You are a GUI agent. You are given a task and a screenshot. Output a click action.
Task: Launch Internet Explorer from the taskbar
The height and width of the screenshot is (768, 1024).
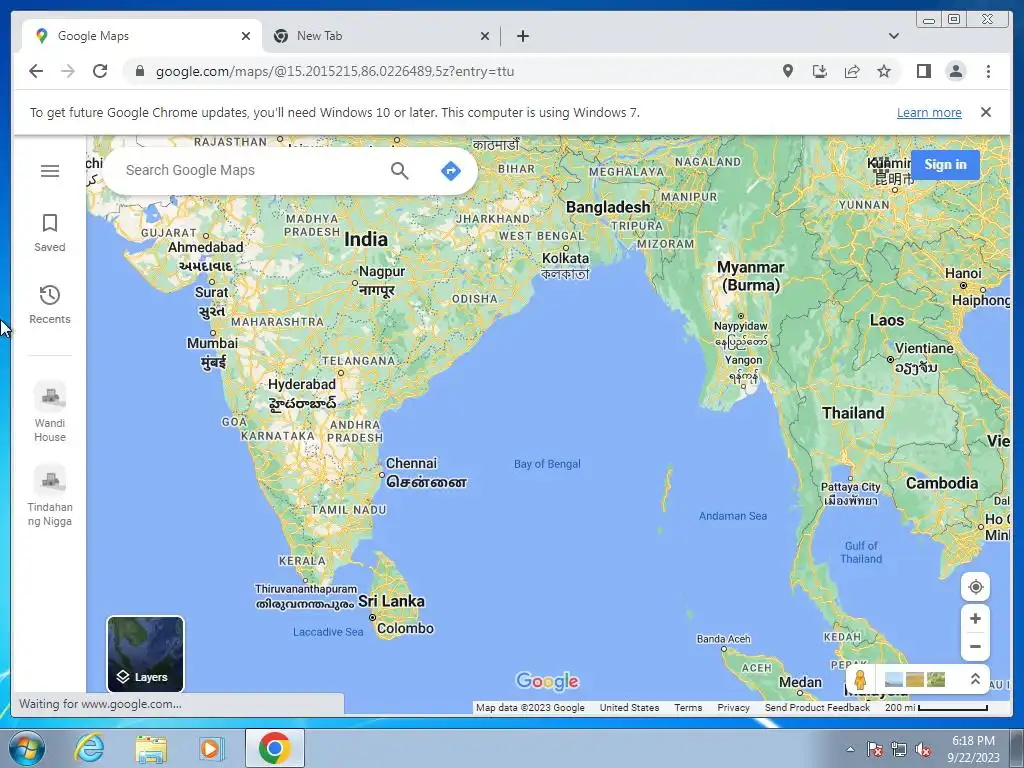tap(88, 748)
